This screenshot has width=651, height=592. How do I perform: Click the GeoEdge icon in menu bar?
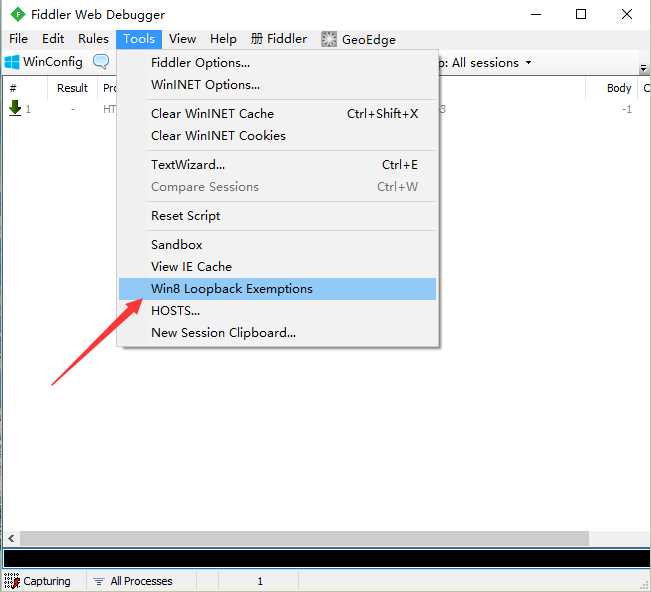pos(329,39)
